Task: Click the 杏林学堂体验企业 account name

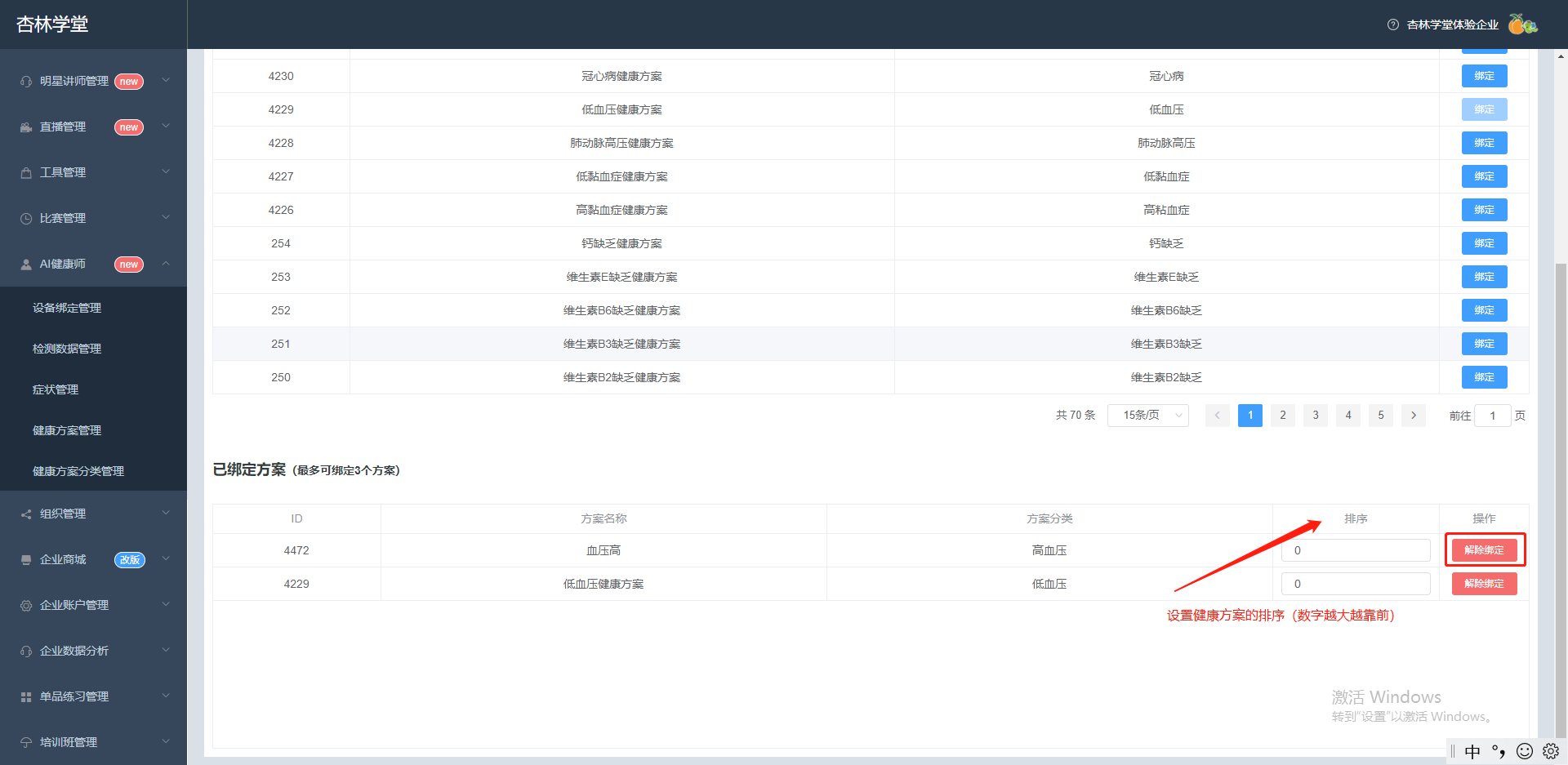Action: tap(1452, 24)
